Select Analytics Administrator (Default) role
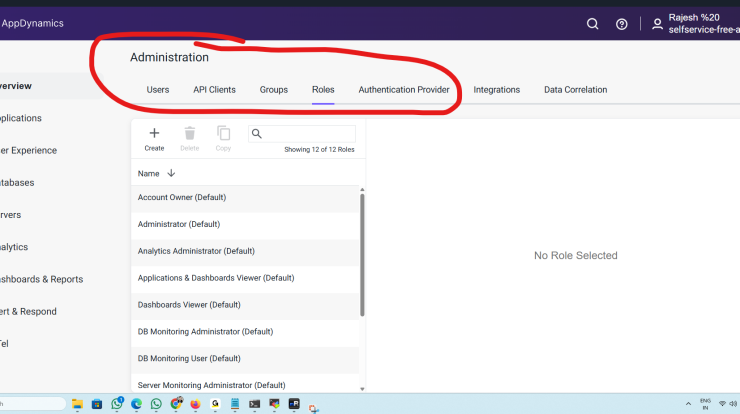 tap(196, 251)
